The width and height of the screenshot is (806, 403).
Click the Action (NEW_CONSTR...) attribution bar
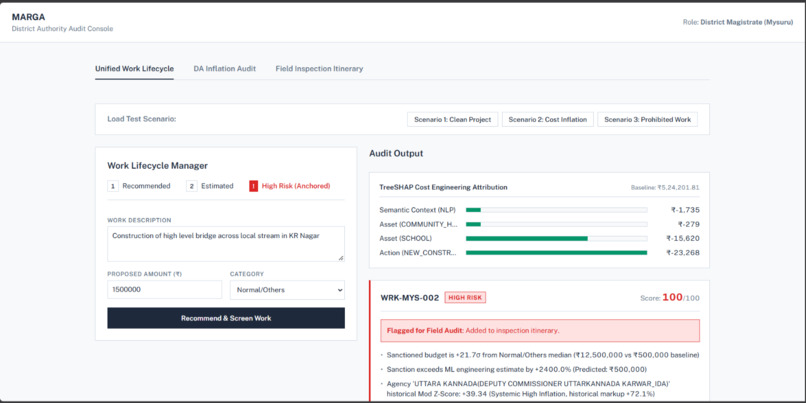coord(556,252)
